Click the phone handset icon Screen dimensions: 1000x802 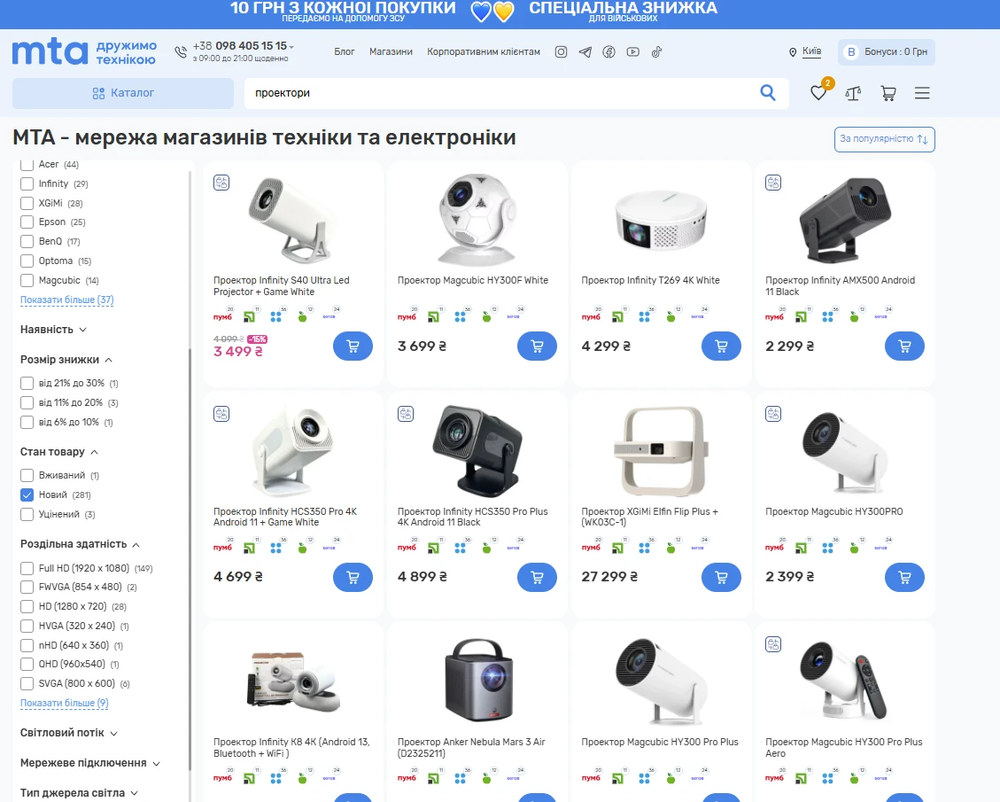181,52
